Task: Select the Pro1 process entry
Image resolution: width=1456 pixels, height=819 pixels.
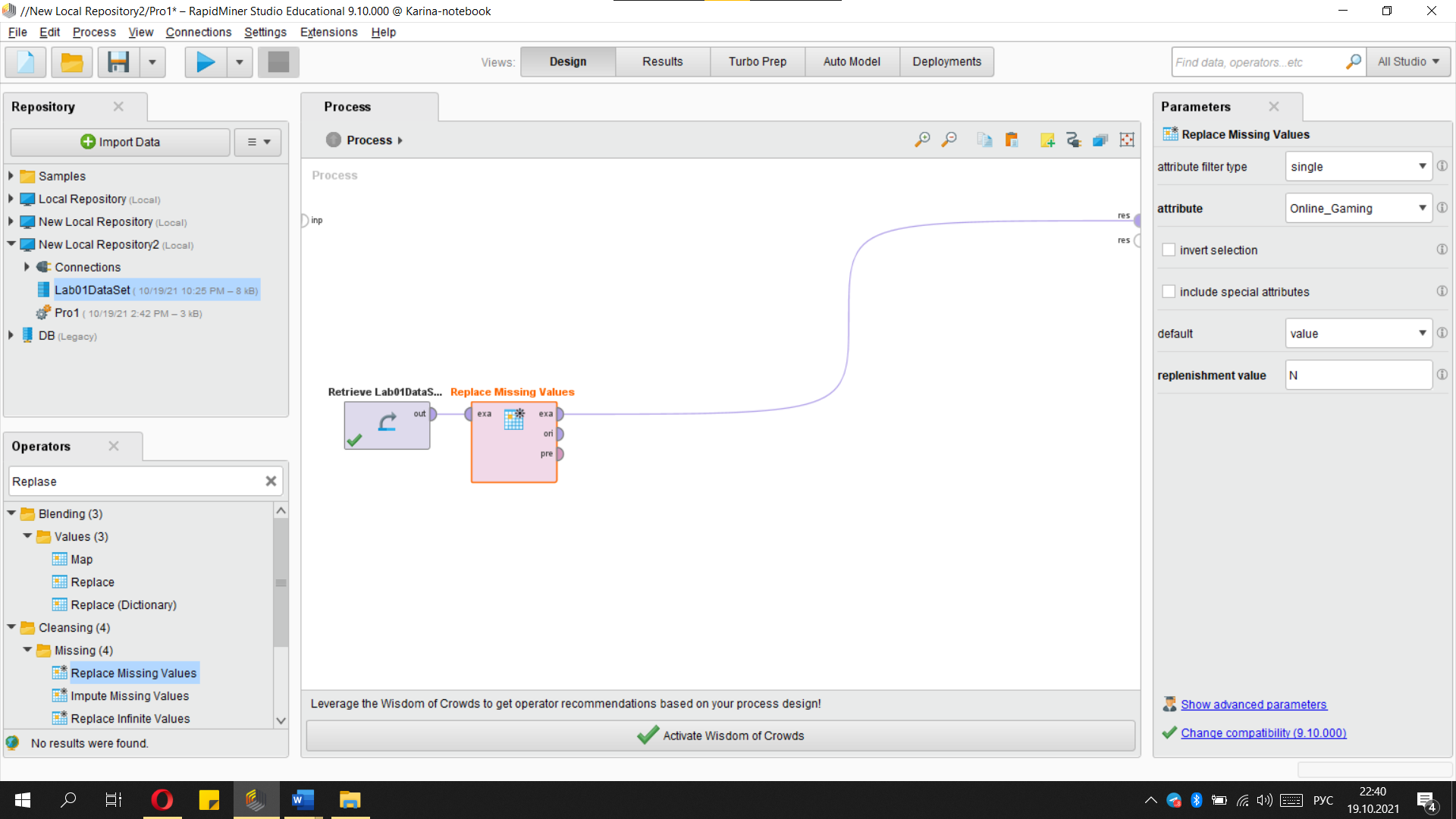Action: click(120, 312)
